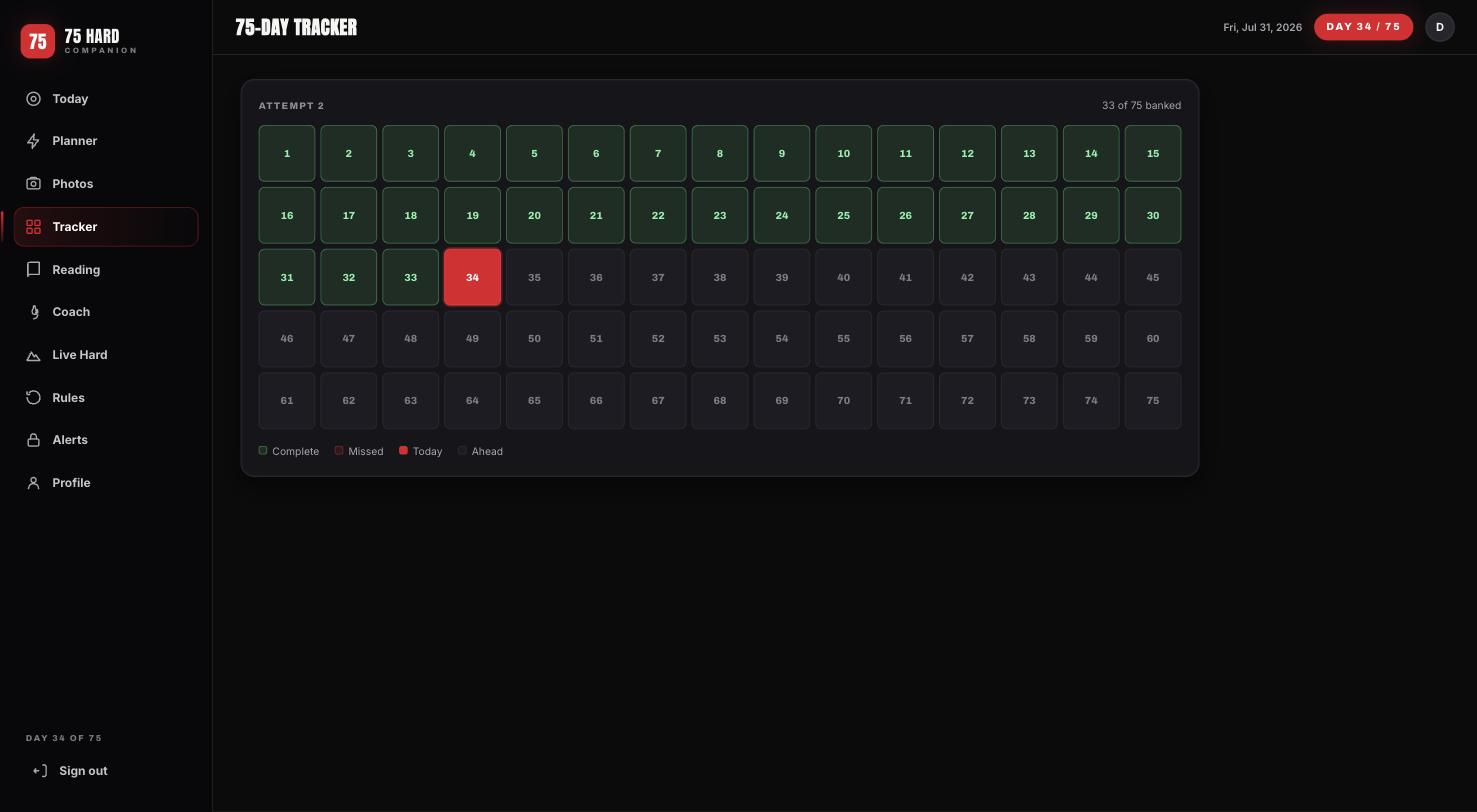The height and width of the screenshot is (812, 1477).
Task: Select upcoming day 53 tile
Action: pos(720,338)
